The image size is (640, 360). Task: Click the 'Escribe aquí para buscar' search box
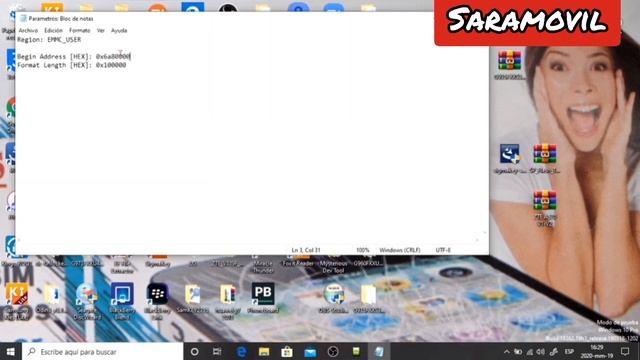pyautogui.click(x=102, y=351)
